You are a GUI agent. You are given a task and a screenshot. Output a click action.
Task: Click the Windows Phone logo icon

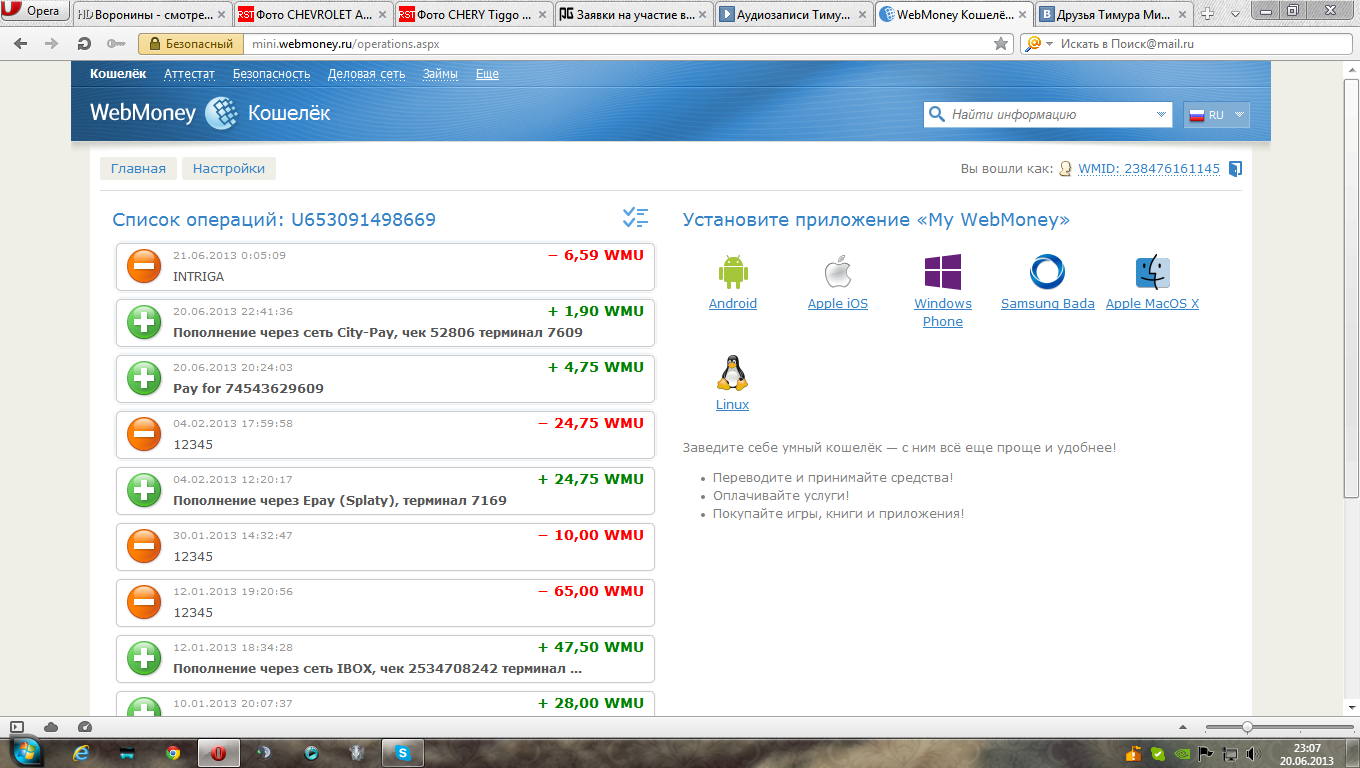[x=943, y=272]
